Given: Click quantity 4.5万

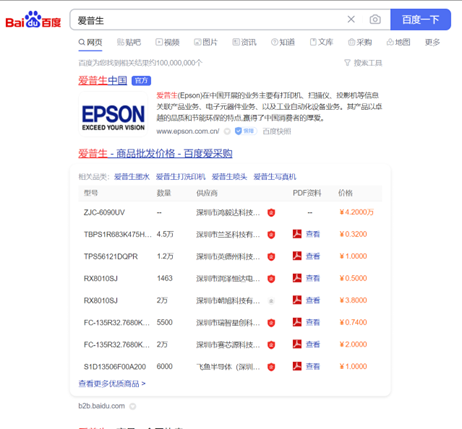Looking at the screenshot, I should [165, 234].
